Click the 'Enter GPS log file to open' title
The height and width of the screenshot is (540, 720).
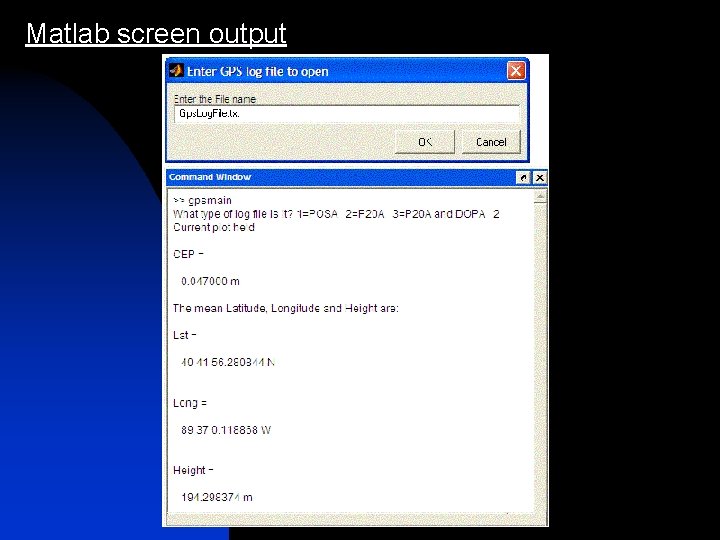point(258,72)
